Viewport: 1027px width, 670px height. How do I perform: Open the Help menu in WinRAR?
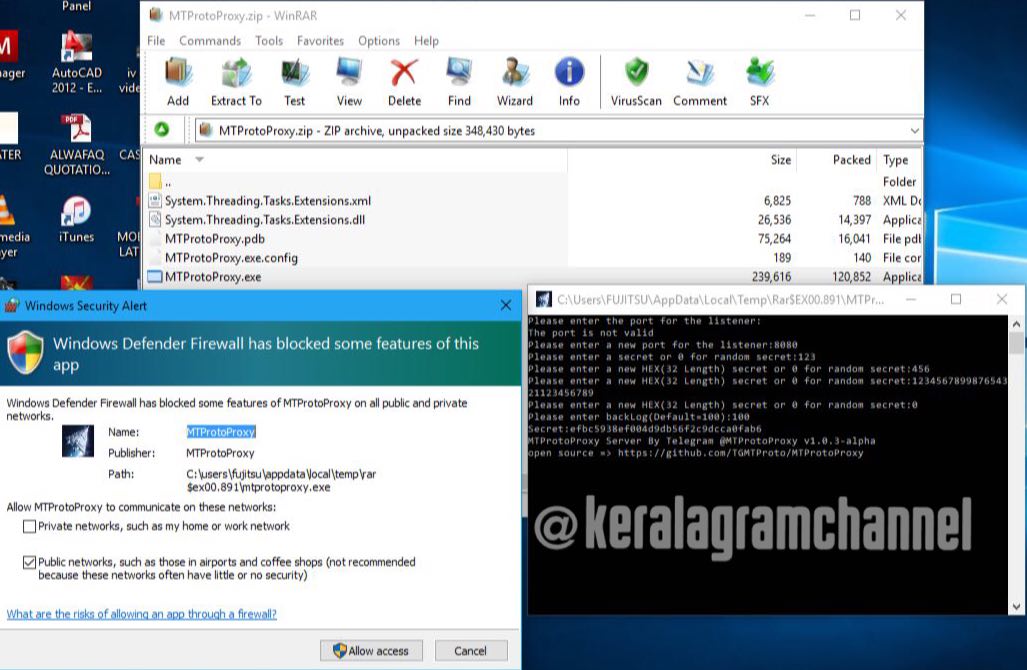point(426,41)
